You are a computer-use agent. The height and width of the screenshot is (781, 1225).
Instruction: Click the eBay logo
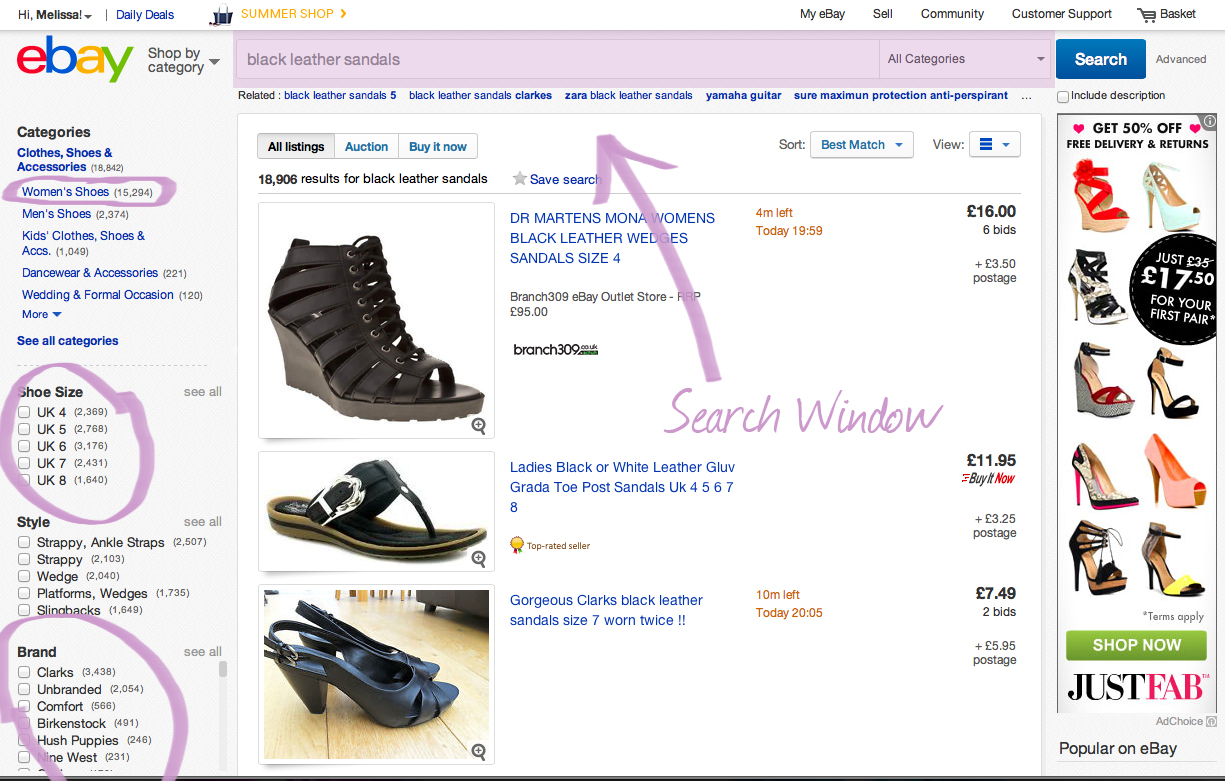tap(75, 60)
